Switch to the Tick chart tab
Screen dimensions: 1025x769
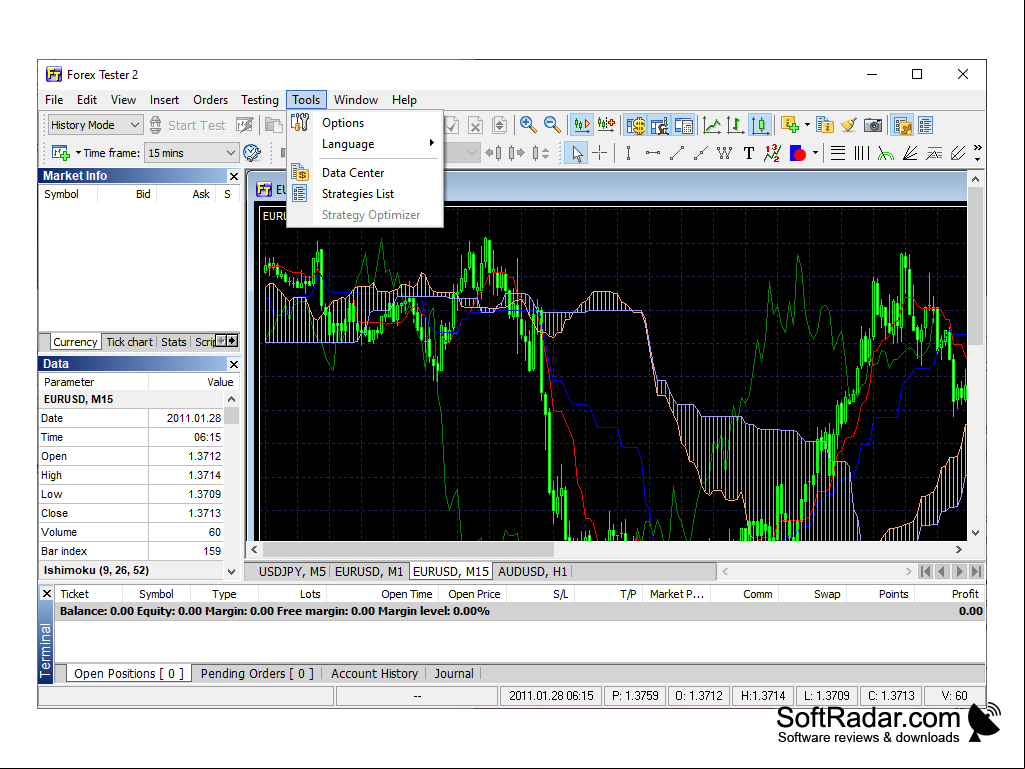pos(129,342)
